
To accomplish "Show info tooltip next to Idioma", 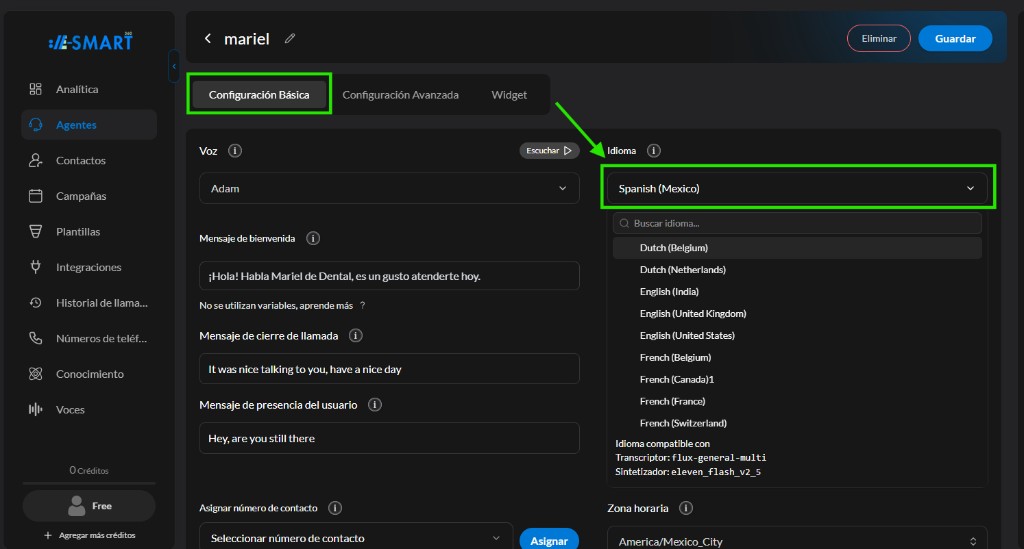I will [x=654, y=151].
